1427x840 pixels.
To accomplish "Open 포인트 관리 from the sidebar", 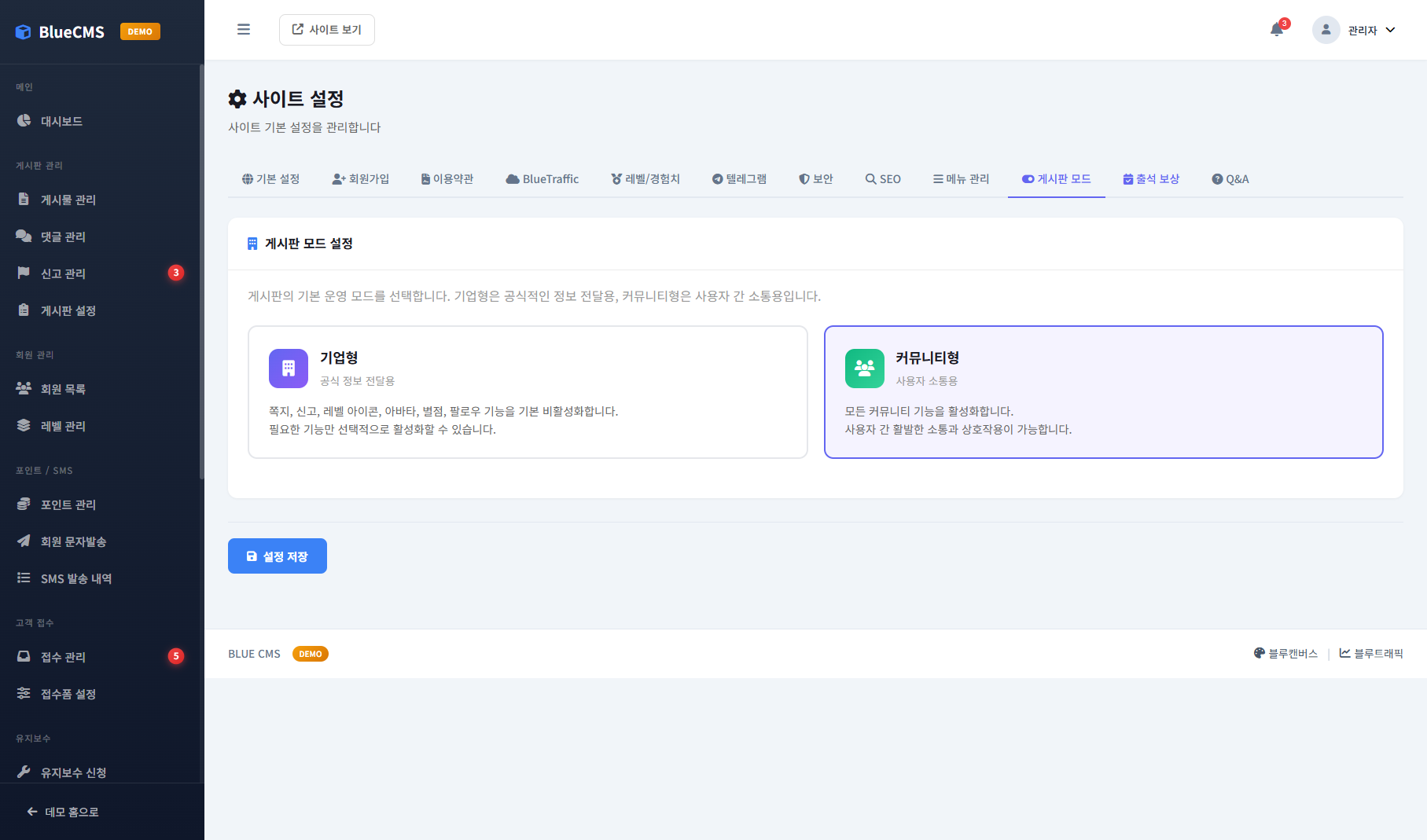I will (67, 504).
